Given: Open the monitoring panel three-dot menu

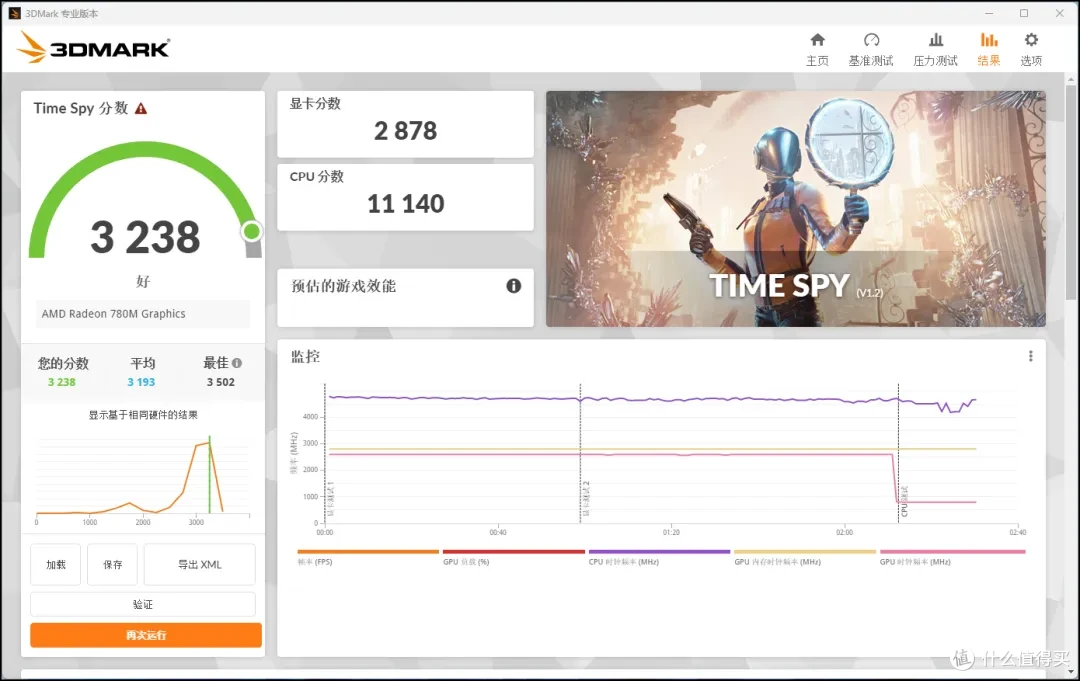Looking at the screenshot, I should (x=1030, y=356).
